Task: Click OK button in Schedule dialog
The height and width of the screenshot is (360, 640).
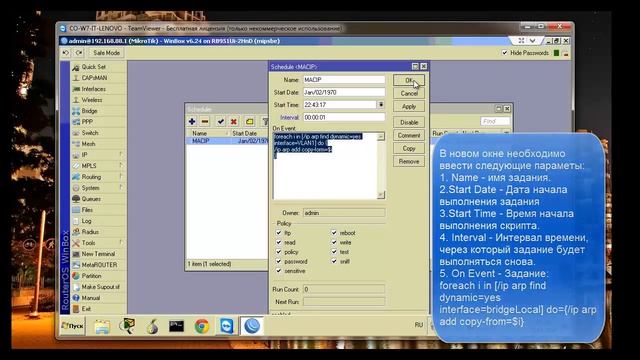Action: click(409, 80)
